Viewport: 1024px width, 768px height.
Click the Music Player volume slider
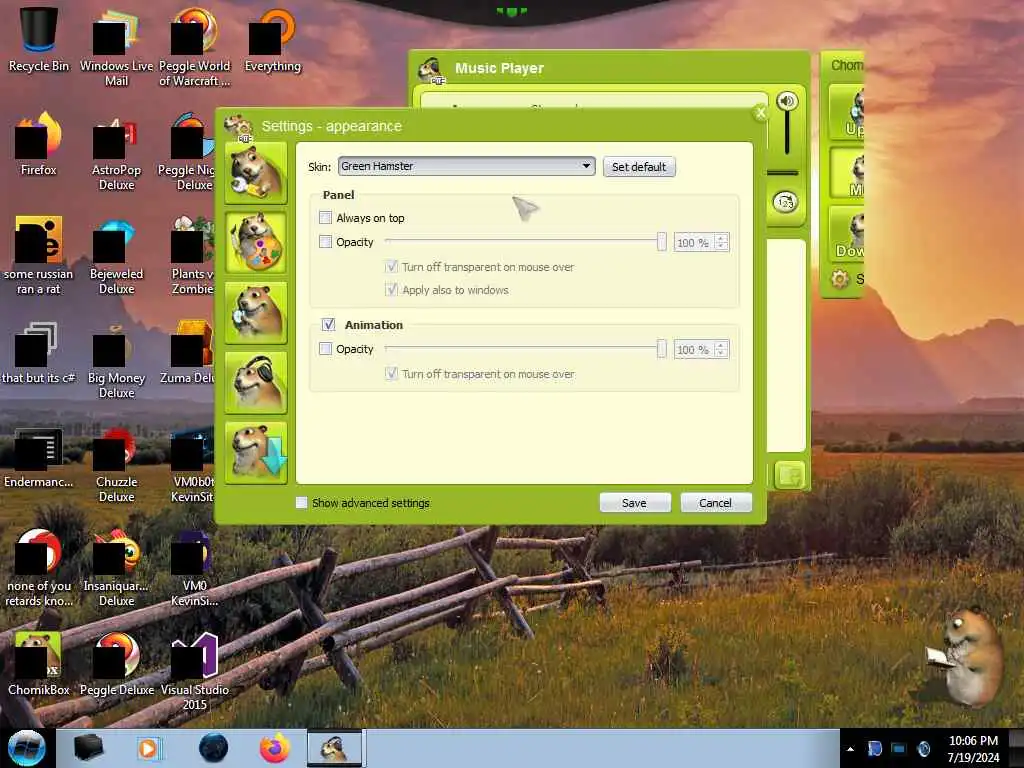(787, 133)
